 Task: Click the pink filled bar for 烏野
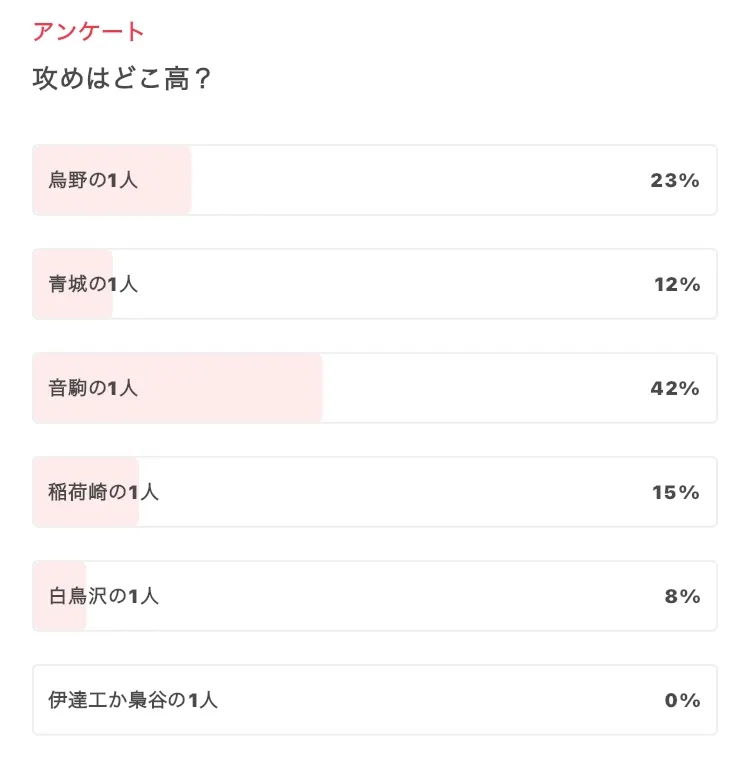pyautogui.click(x=165, y=181)
